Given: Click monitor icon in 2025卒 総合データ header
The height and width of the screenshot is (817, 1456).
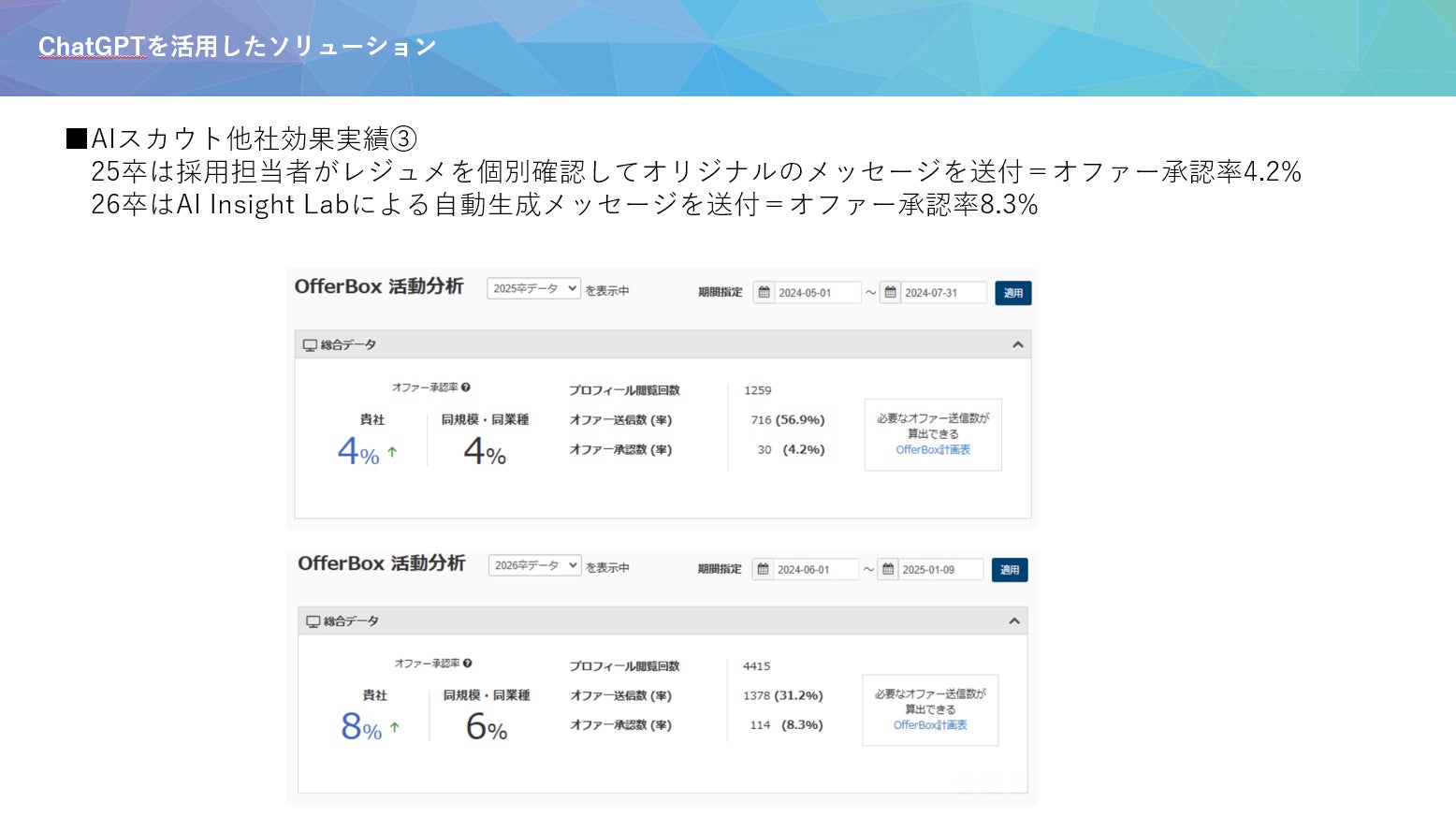Looking at the screenshot, I should pyautogui.click(x=310, y=345).
